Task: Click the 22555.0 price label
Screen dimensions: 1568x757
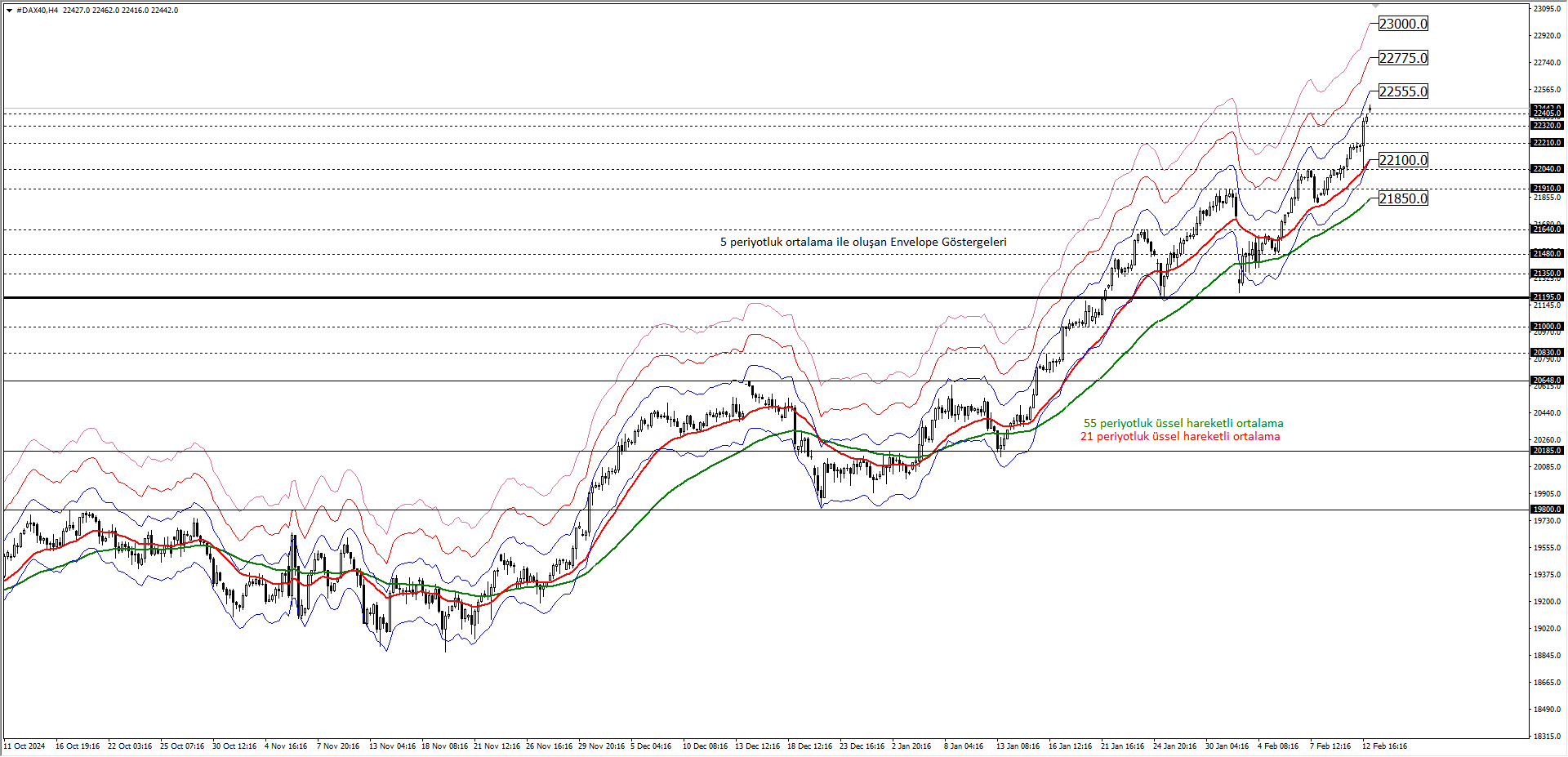Action: [1403, 91]
